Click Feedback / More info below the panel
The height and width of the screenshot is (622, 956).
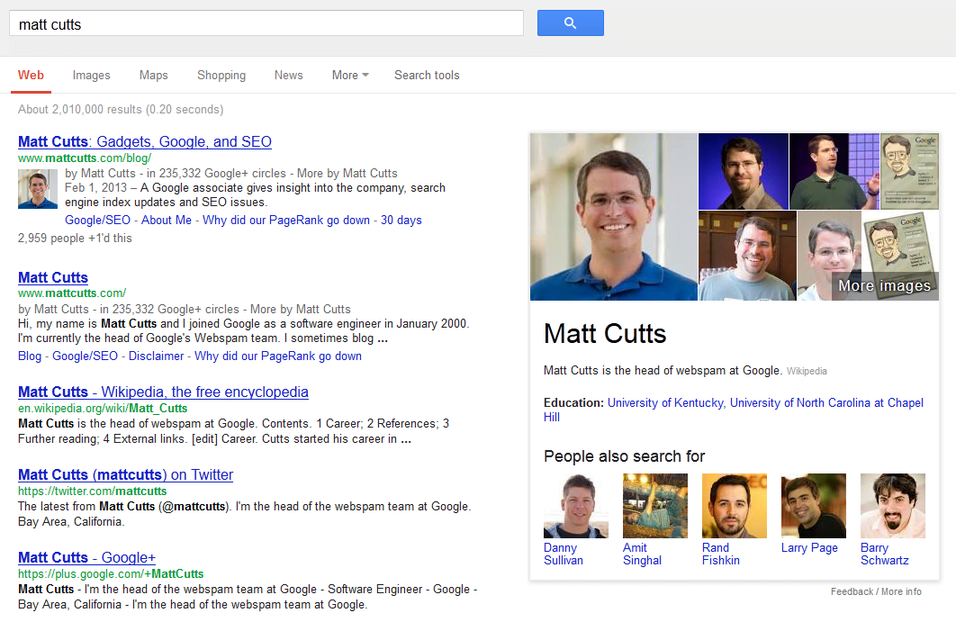click(x=876, y=592)
